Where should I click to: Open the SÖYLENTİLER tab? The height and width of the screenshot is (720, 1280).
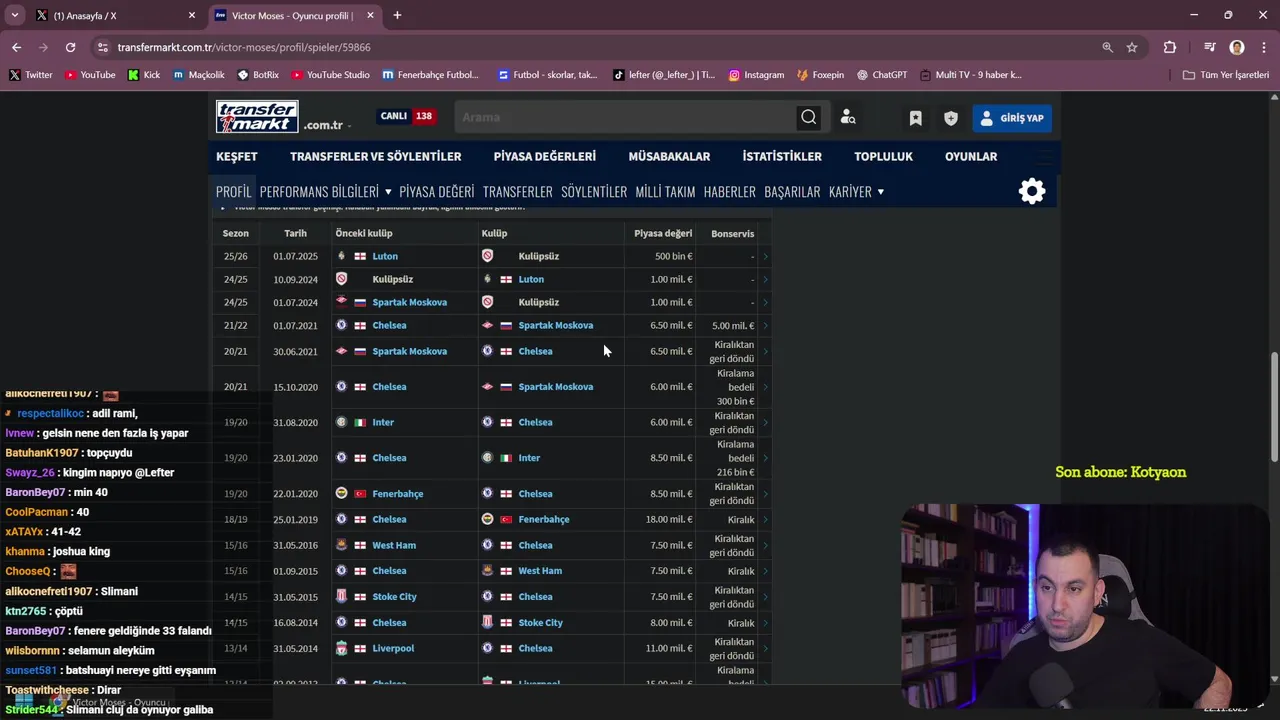pos(594,192)
